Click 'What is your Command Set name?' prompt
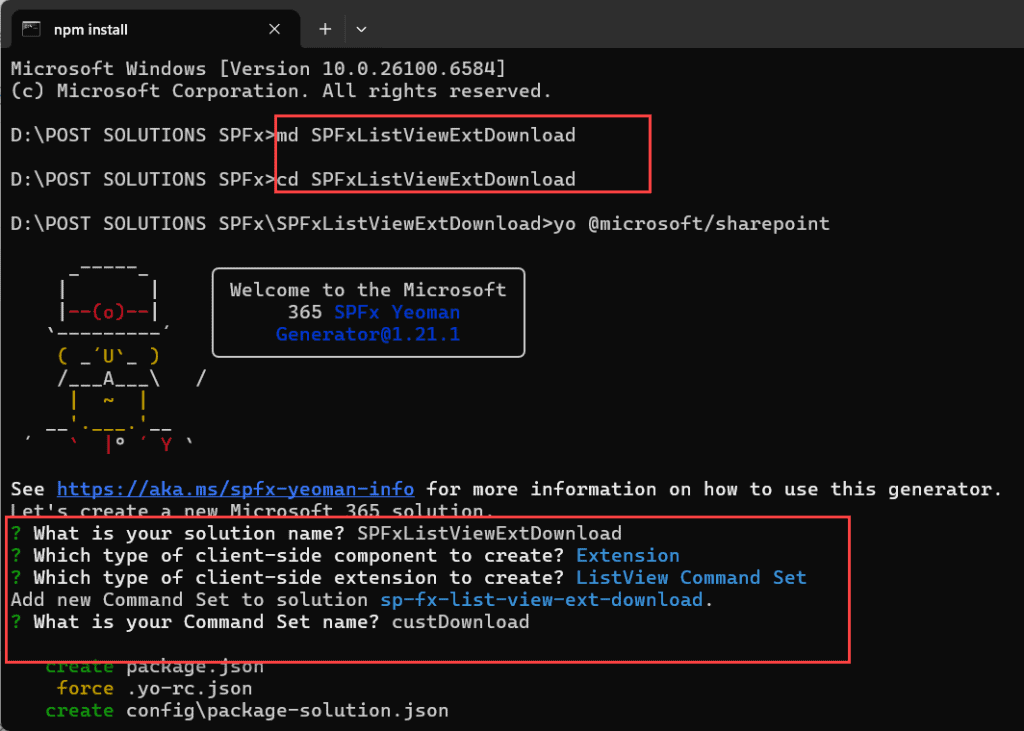The width and height of the screenshot is (1024, 731). (x=206, y=622)
